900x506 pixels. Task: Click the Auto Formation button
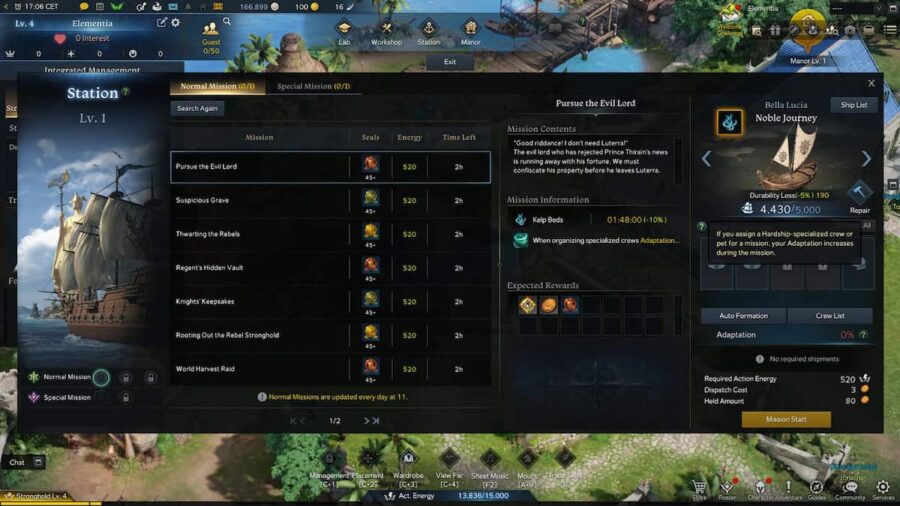[743, 316]
